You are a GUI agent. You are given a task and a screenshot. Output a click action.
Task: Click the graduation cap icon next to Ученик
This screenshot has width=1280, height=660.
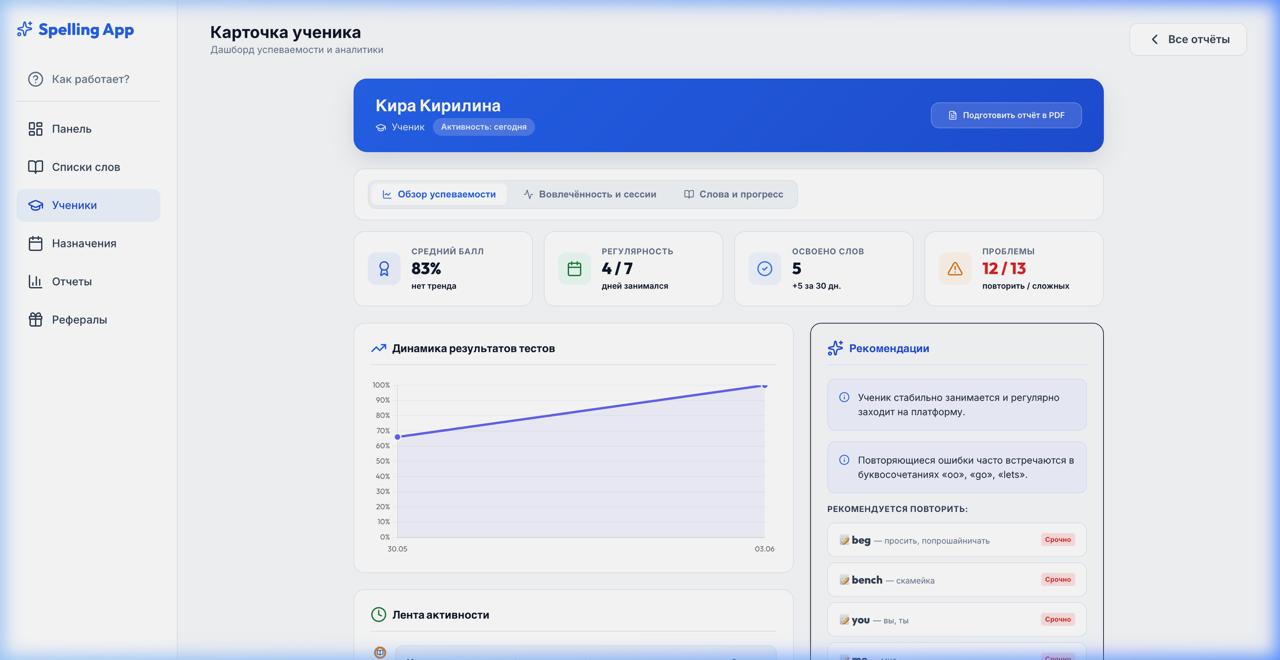381,127
